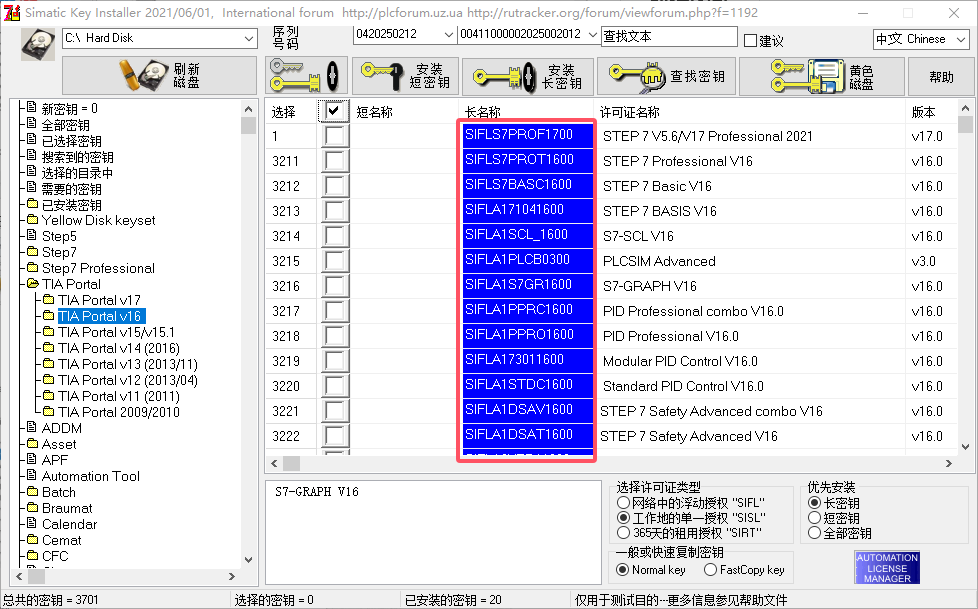Check the box for row 3216
The image size is (978, 609).
tap(335, 285)
